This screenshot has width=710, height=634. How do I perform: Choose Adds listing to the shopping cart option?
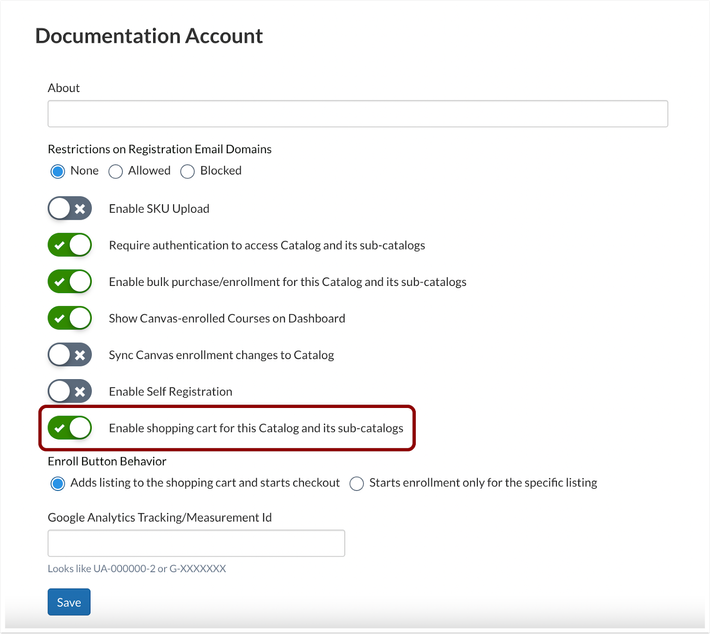[x=58, y=483]
